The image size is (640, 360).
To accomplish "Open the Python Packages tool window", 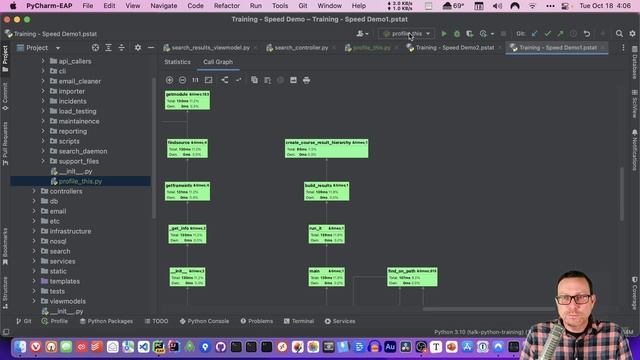I will click(x=106, y=321).
